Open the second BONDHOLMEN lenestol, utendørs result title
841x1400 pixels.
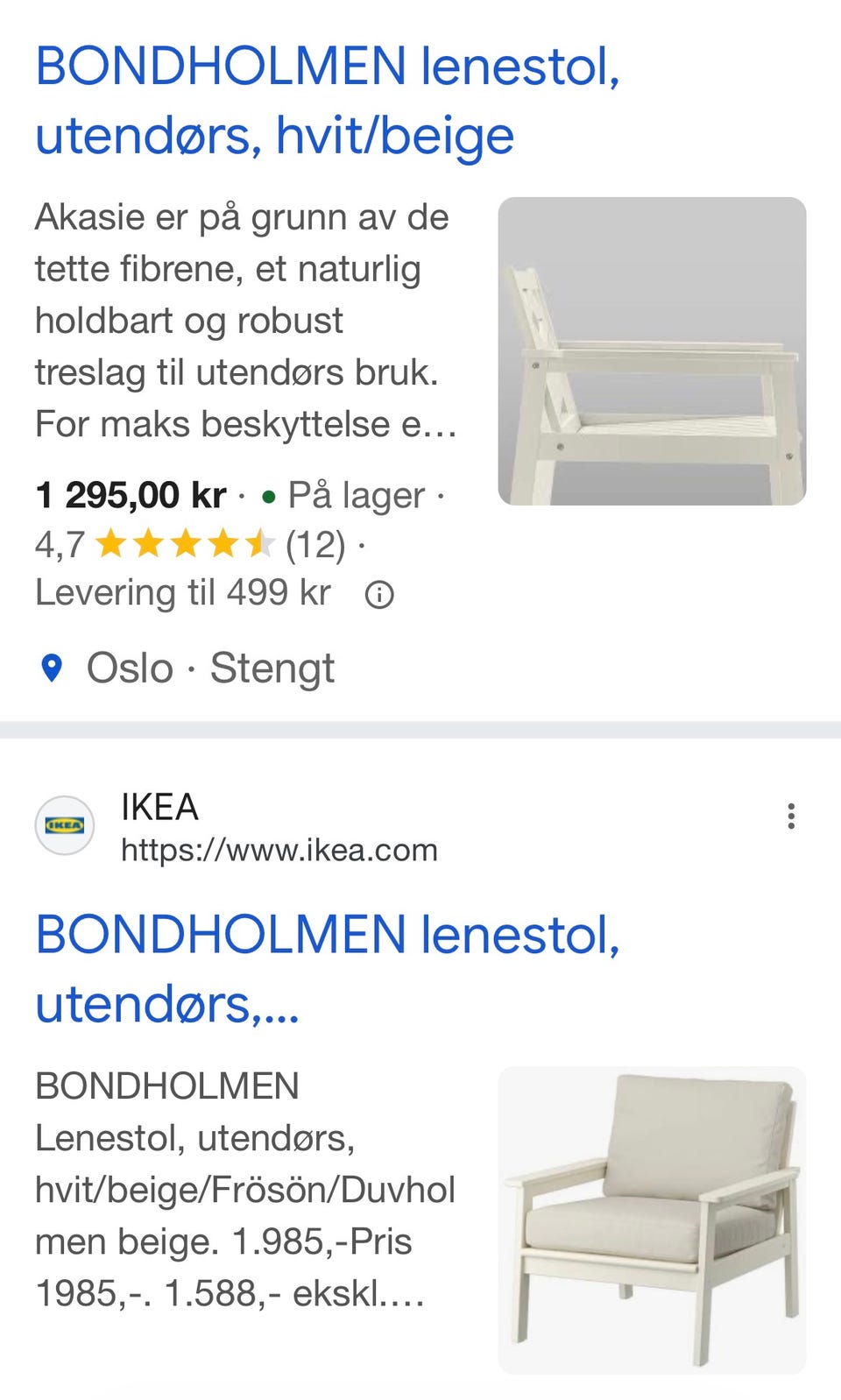327,968
